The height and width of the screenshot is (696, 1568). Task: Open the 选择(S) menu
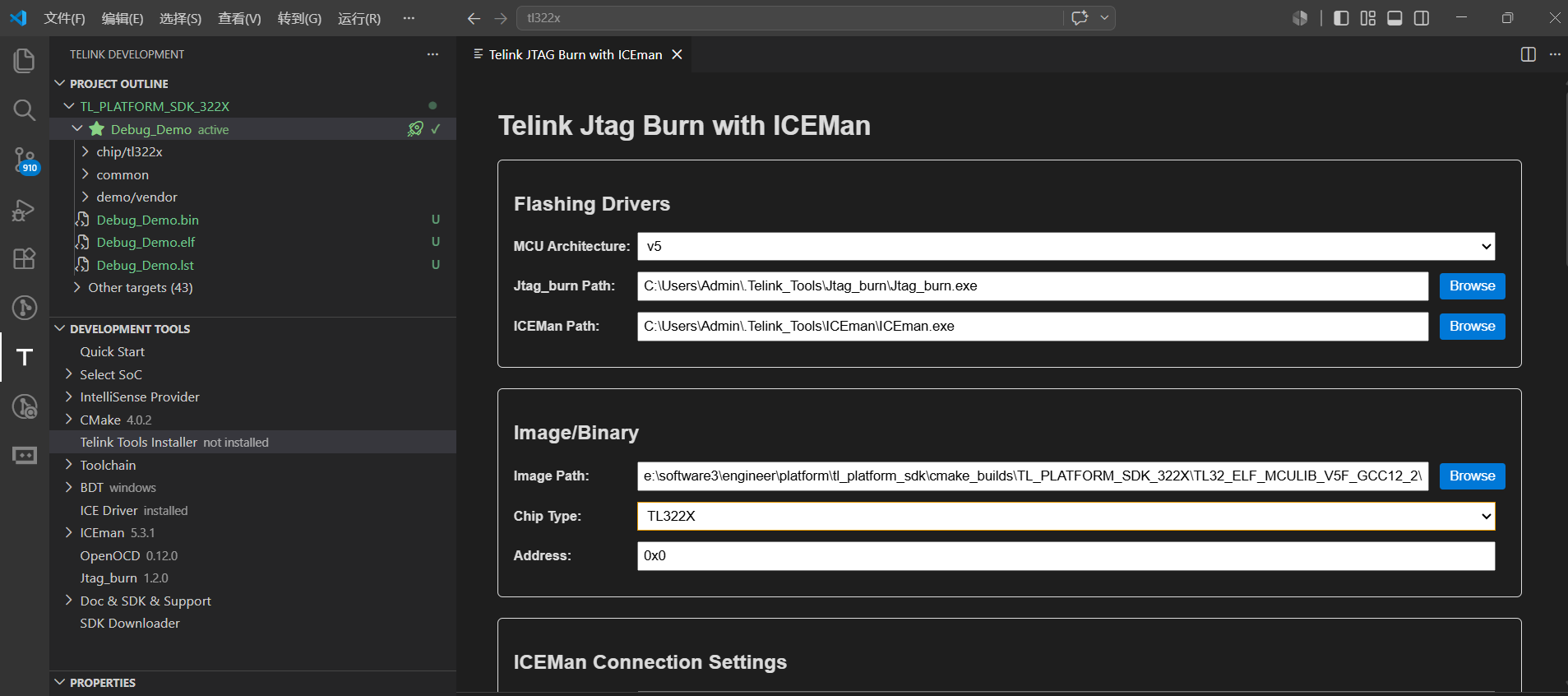(x=180, y=18)
